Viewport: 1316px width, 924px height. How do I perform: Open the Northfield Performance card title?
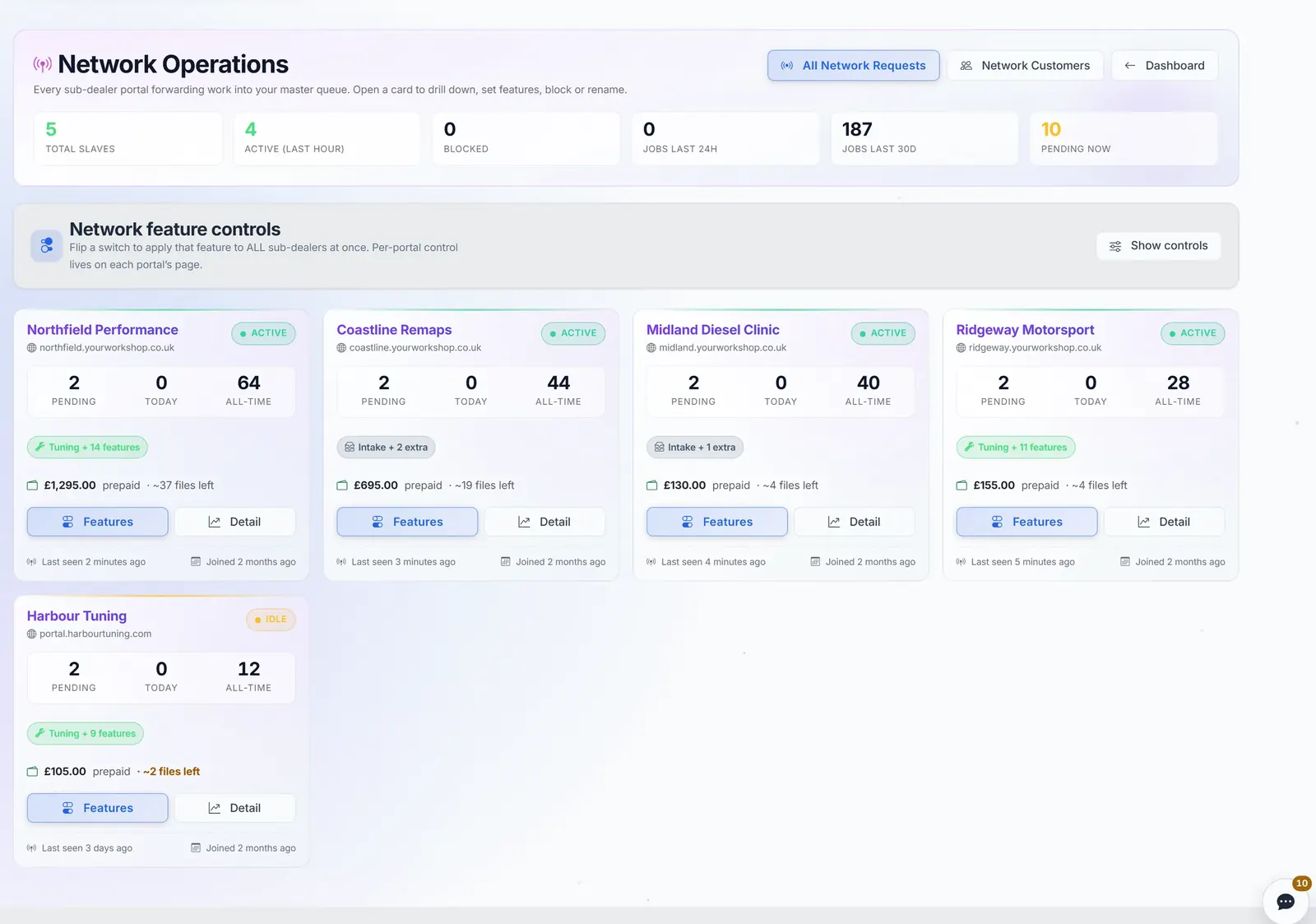[102, 330]
